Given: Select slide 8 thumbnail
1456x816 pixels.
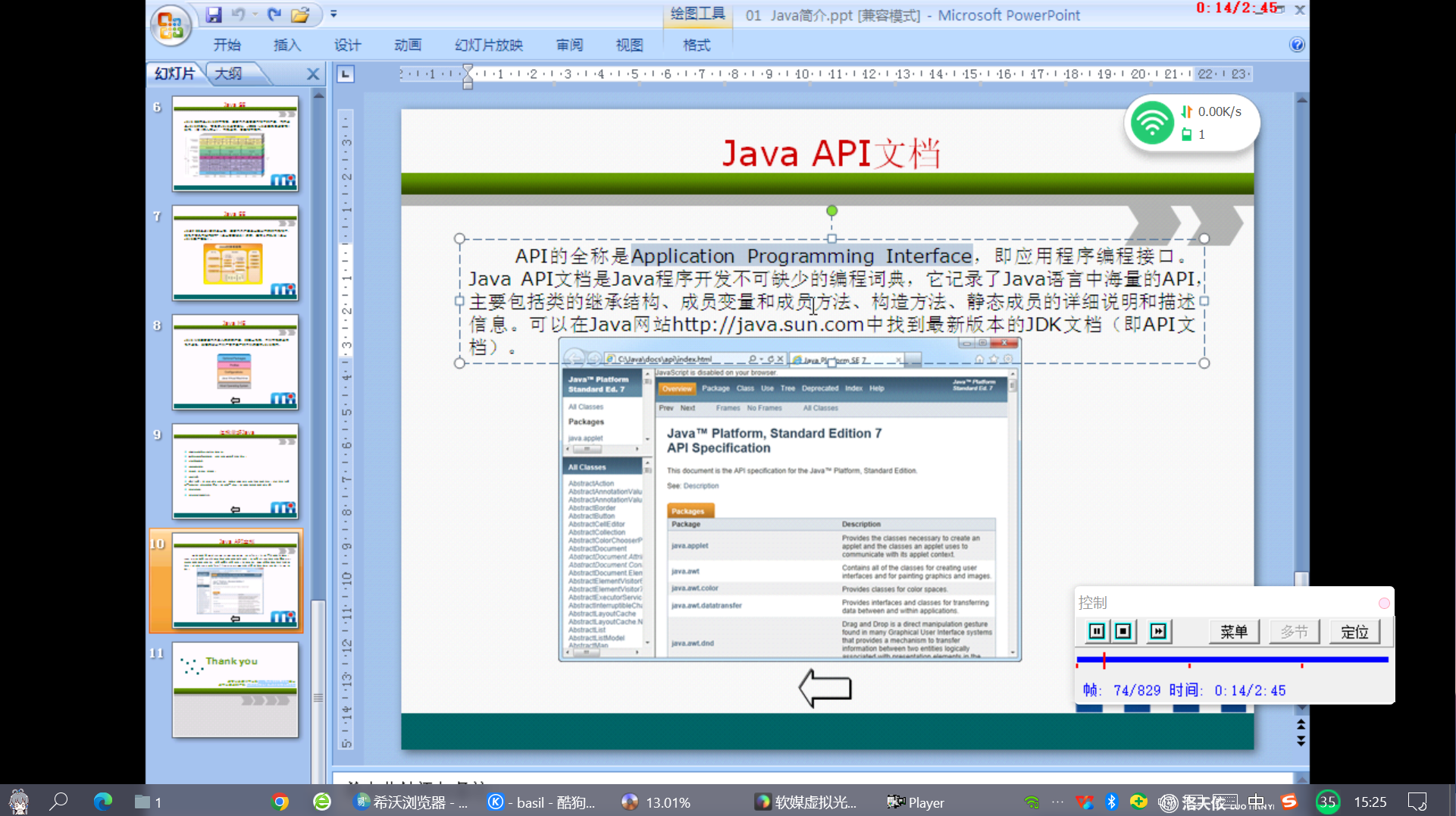Looking at the screenshot, I should pos(235,362).
